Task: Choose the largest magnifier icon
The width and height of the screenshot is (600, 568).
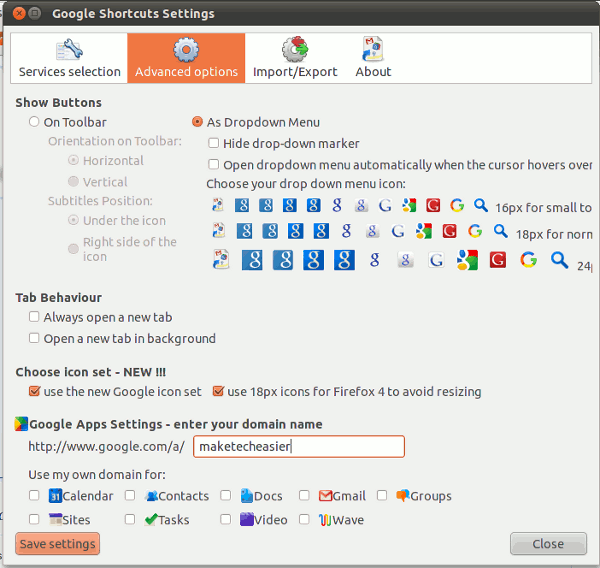Action: pyautogui.click(x=559, y=260)
